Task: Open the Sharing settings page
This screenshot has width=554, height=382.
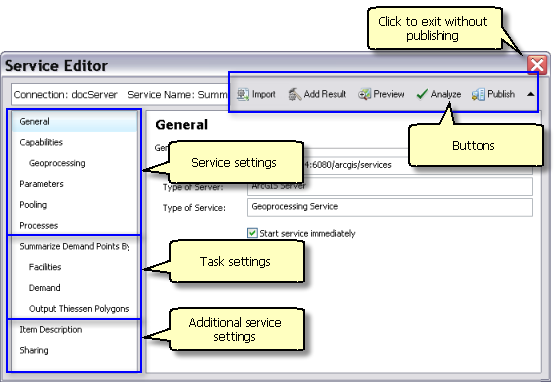Action: [x=34, y=351]
